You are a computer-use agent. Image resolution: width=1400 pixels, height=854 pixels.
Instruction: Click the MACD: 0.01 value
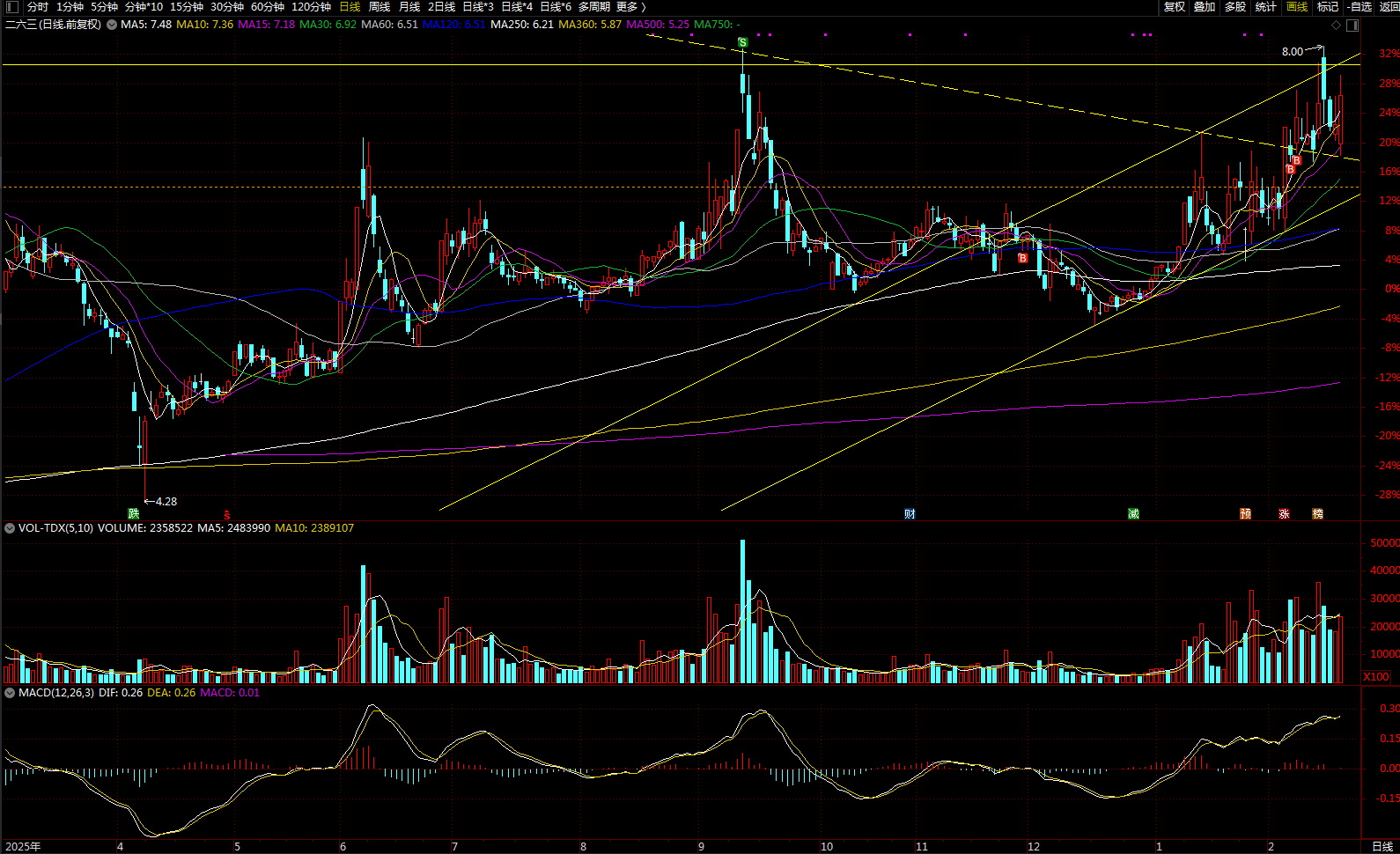coord(230,693)
